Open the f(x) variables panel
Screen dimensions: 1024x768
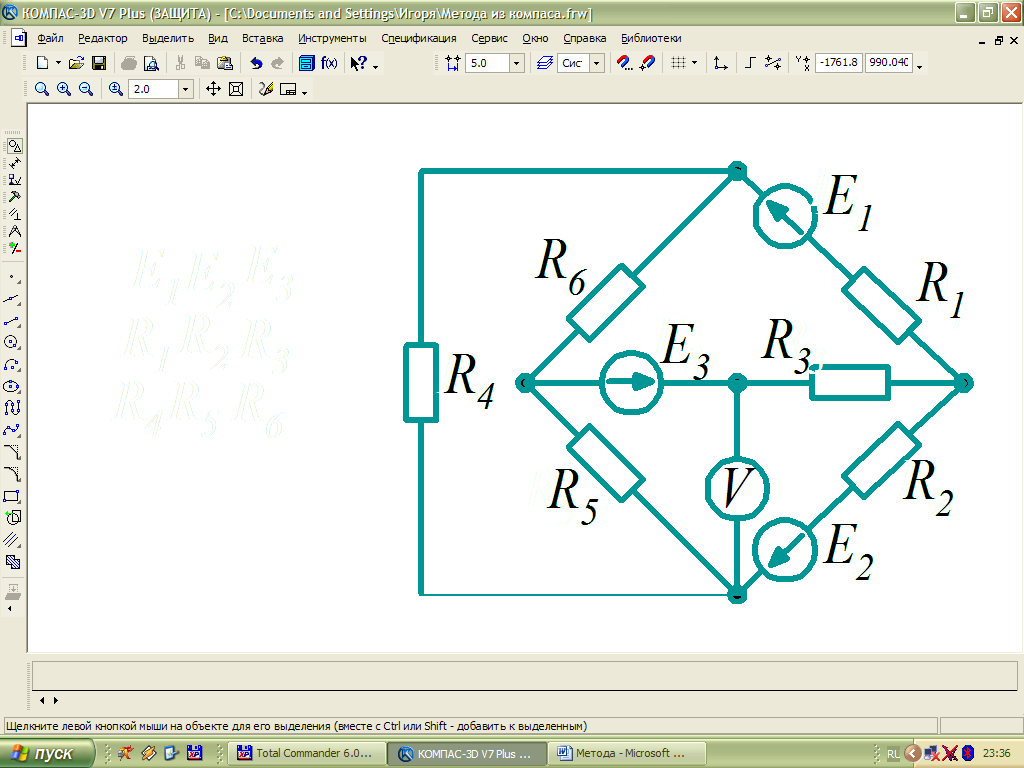point(329,63)
